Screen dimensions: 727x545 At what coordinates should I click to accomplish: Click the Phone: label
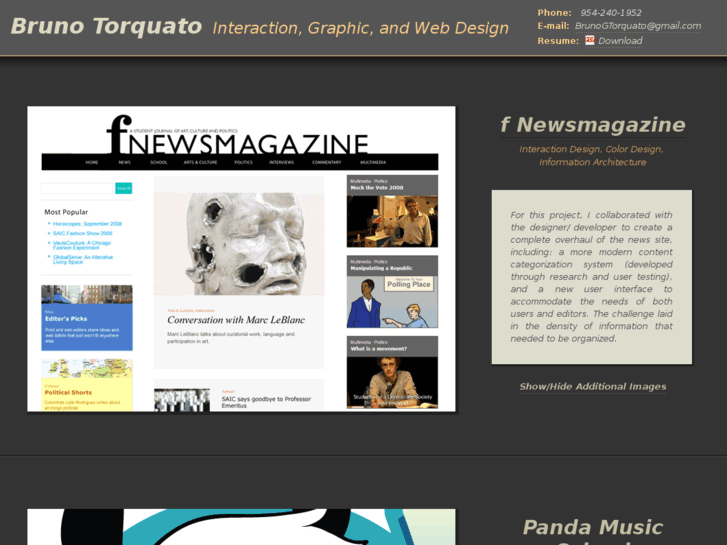pos(554,13)
